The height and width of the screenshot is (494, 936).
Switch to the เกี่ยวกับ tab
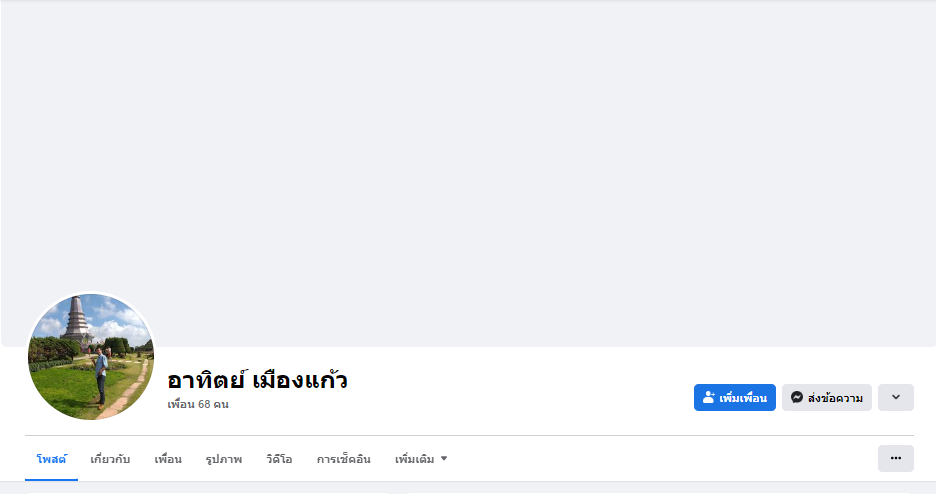pos(110,459)
